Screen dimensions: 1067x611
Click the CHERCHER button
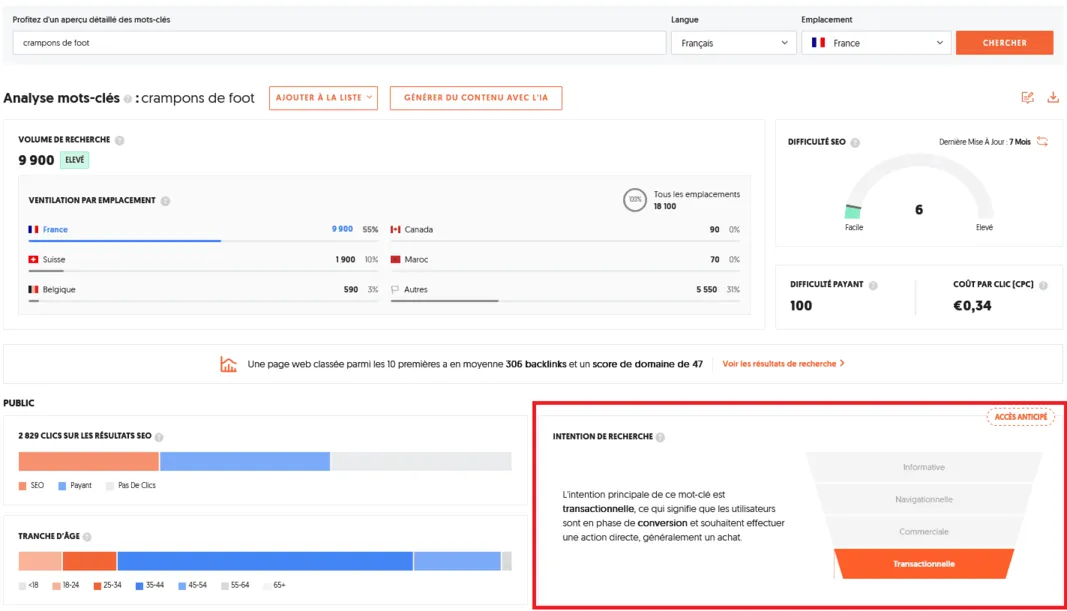click(x=1004, y=43)
